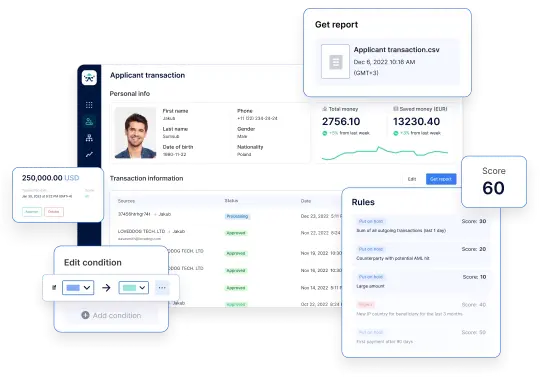The width and height of the screenshot is (540, 379).
Task: Click the Sources column header
Action: [x=126, y=201]
